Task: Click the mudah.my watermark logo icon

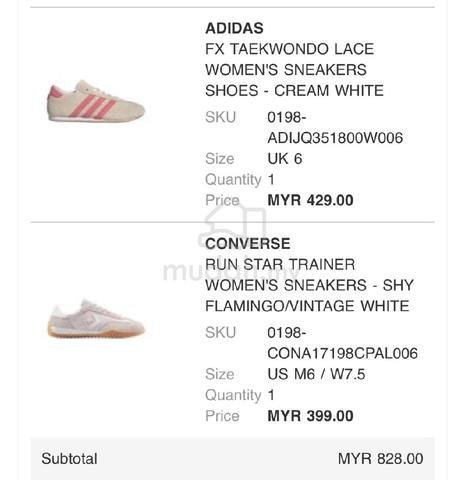Action: click(x=233, y=228)
